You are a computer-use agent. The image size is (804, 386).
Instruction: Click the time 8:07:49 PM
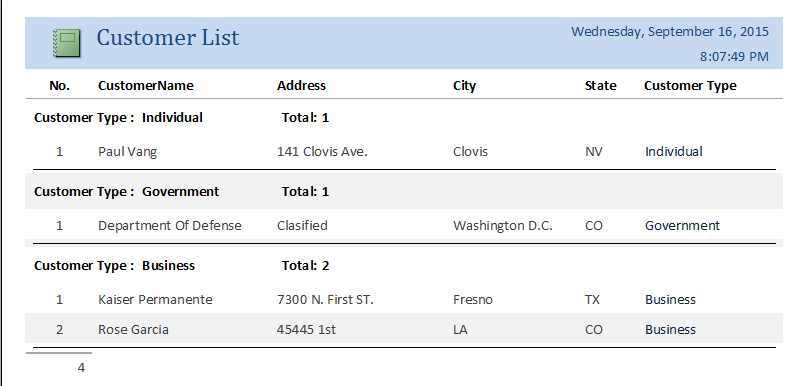[x=734, y=56]
